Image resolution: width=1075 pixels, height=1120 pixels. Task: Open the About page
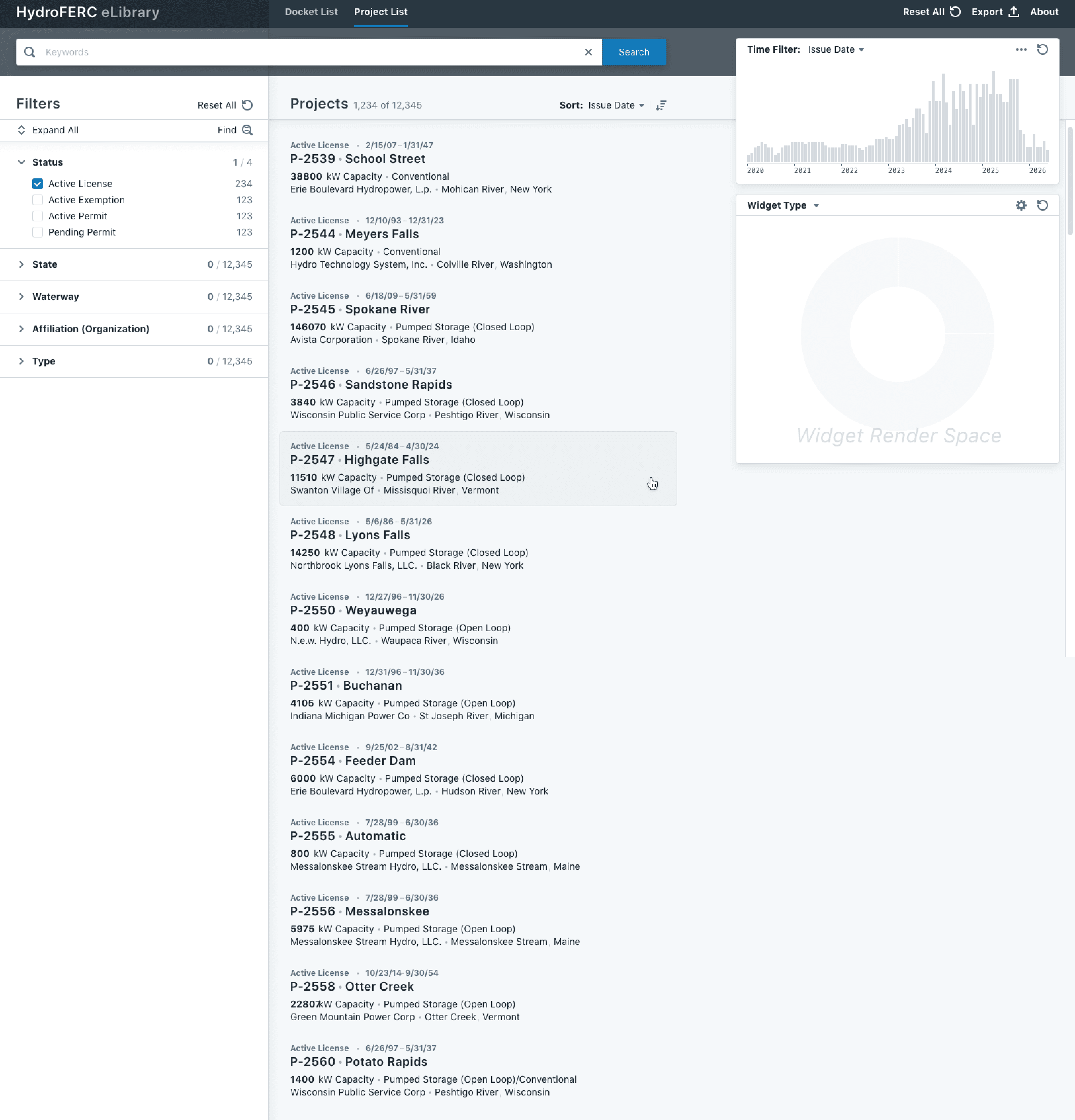coord(1044,12)
